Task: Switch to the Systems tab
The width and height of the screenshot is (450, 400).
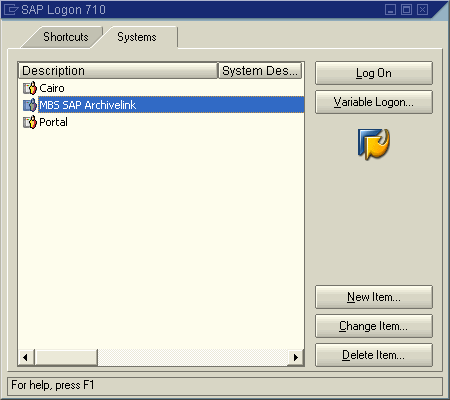Action: 137,37
